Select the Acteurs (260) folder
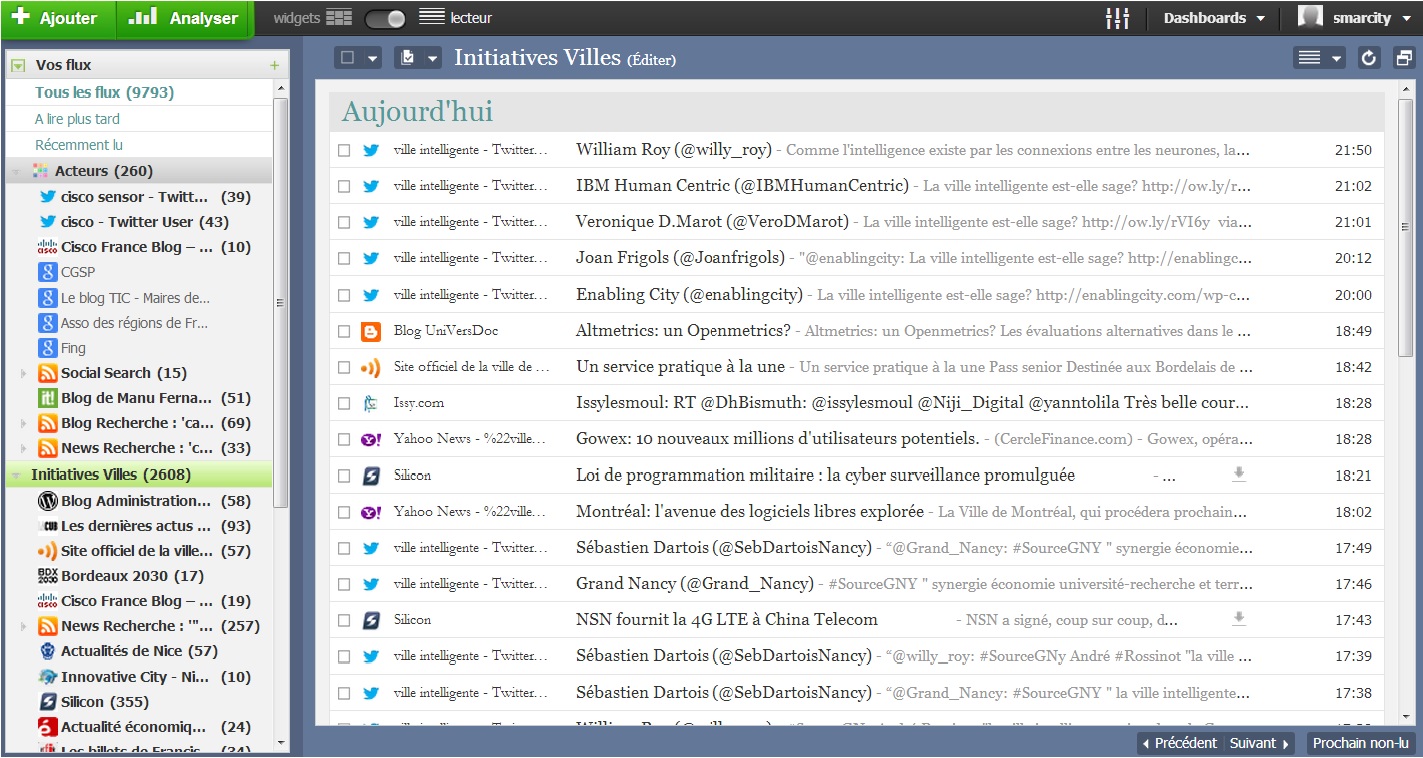Image resolution: width=1423 pixels, height=758 pixels. pos(139,171)
